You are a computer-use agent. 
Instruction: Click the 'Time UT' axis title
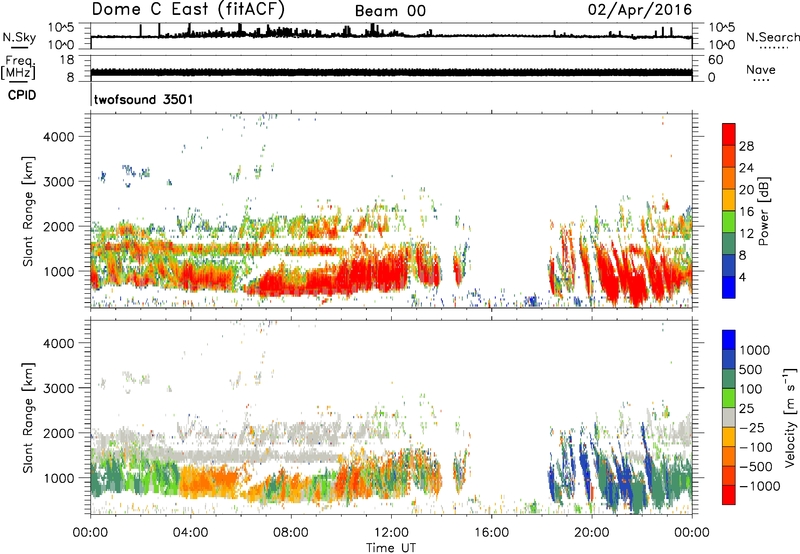pos(391,547)
